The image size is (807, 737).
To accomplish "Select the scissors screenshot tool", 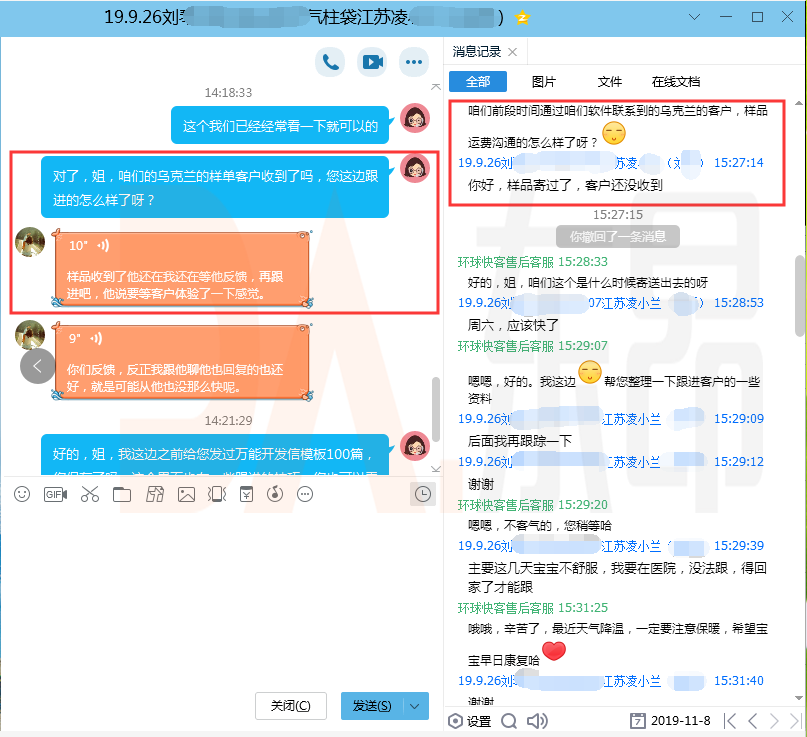I will [90, 494].
